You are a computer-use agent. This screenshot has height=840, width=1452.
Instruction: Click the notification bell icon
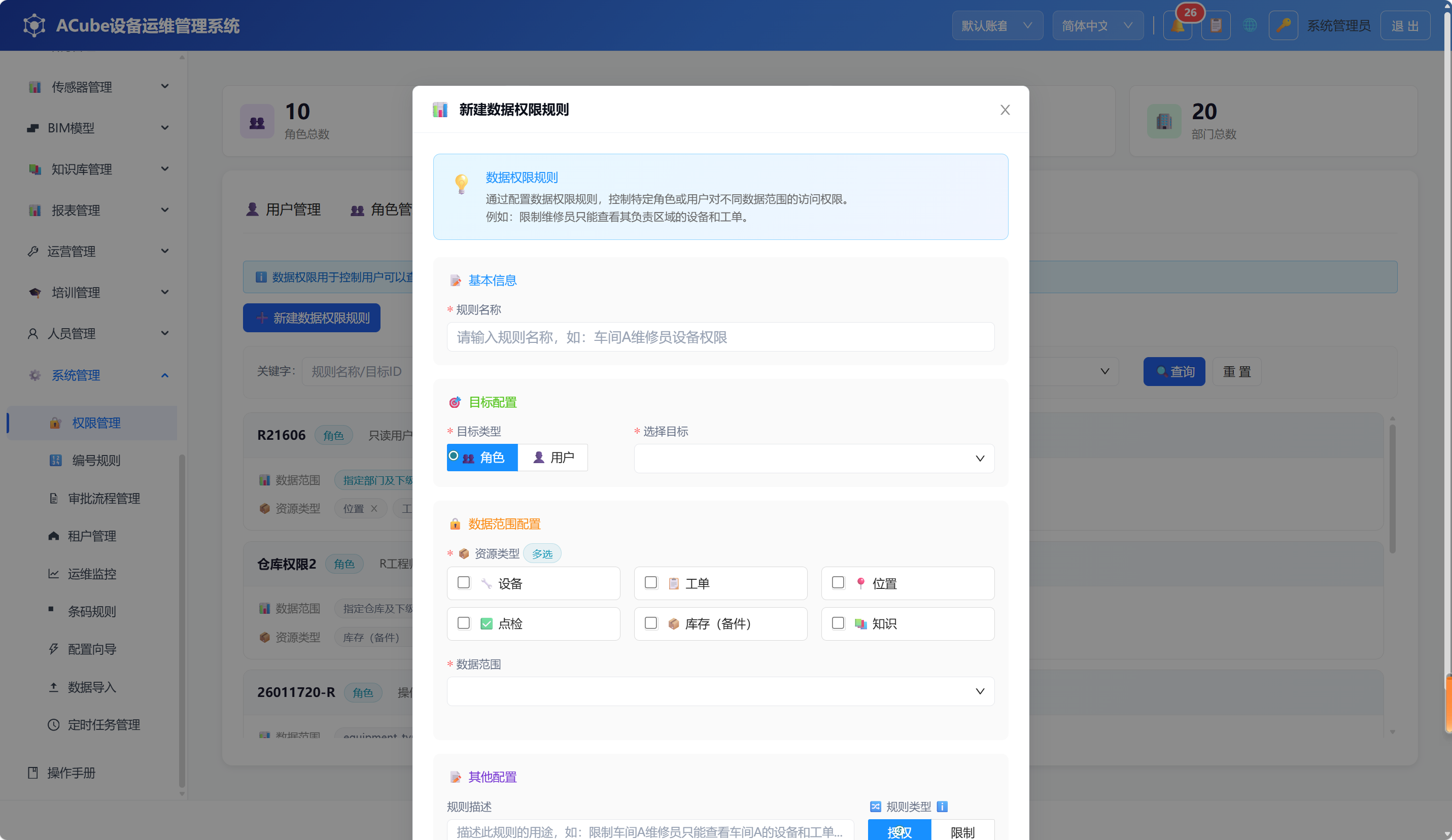pyautogui.click(x=1177, y=26)
